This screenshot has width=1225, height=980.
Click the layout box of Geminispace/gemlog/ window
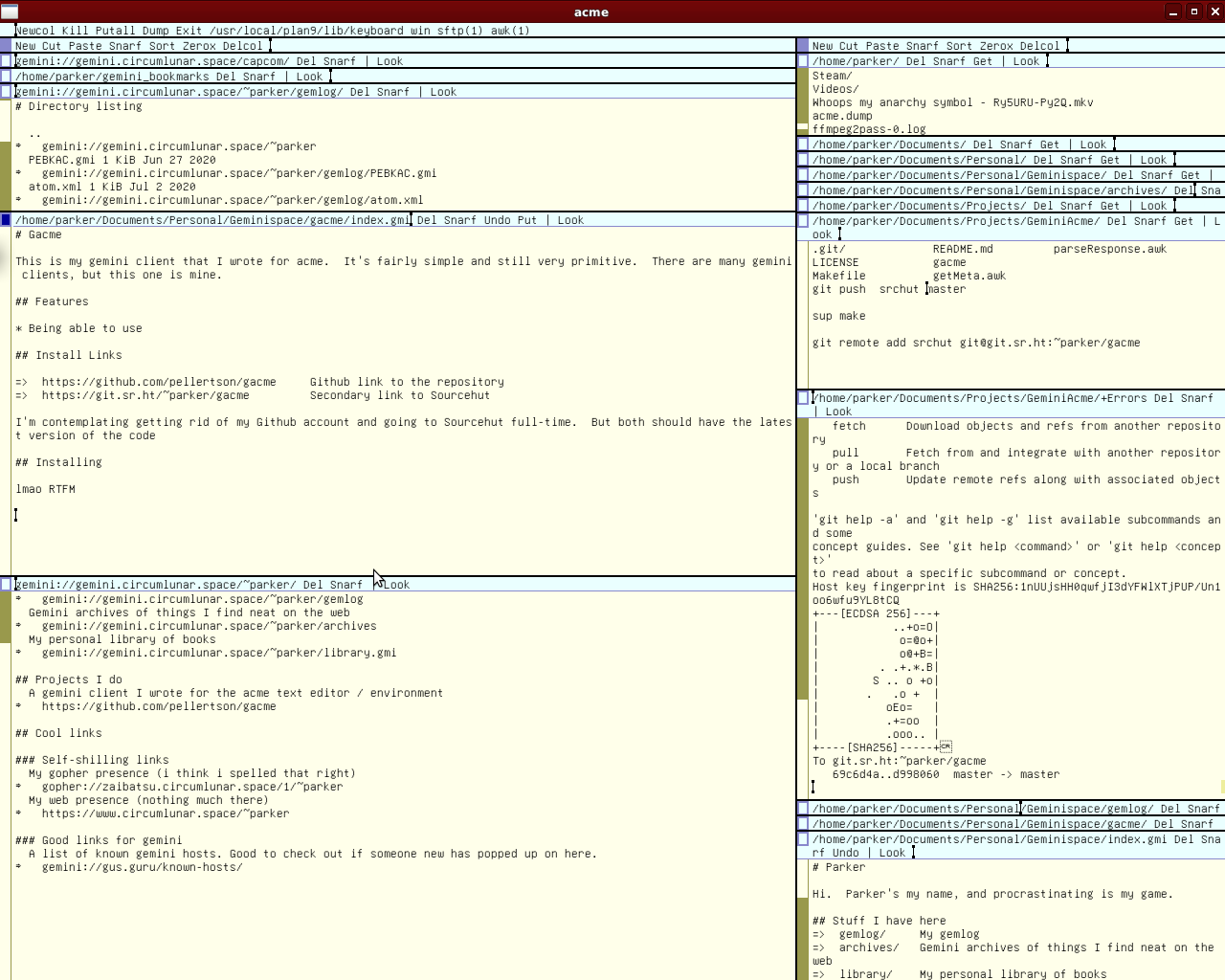tap(803, 809)
